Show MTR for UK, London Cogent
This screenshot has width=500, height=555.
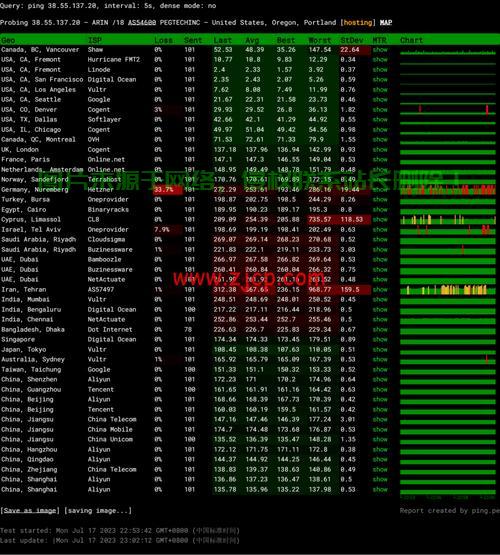[x=380, y=150]
